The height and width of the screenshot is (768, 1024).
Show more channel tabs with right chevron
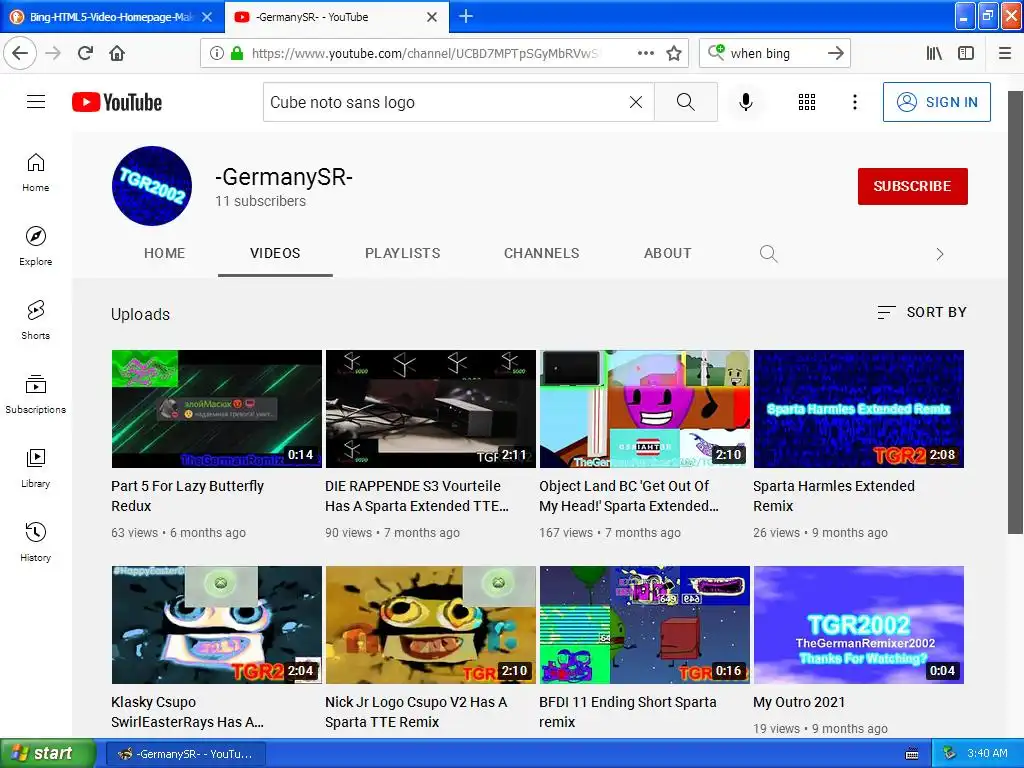click(939, 253)
